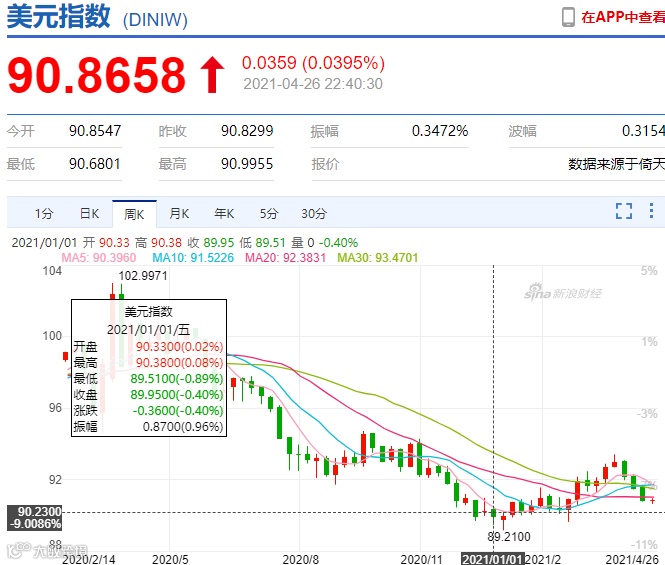Select the 周K chart tab
Image resolution: width=665 pixels, height=565 pixels.
pyautogui.click(x=134, y=214)
